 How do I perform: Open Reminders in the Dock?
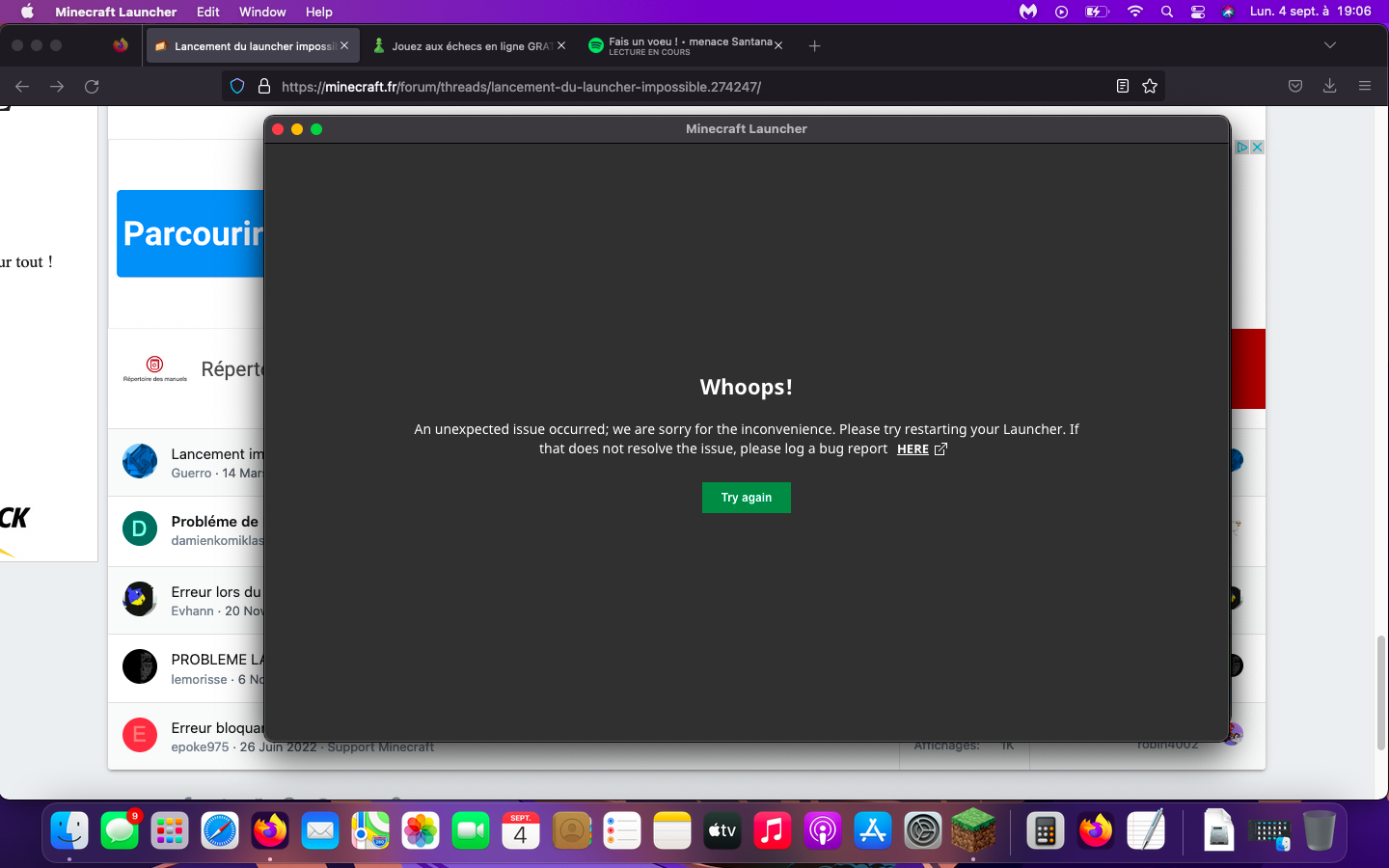point(622,830)
